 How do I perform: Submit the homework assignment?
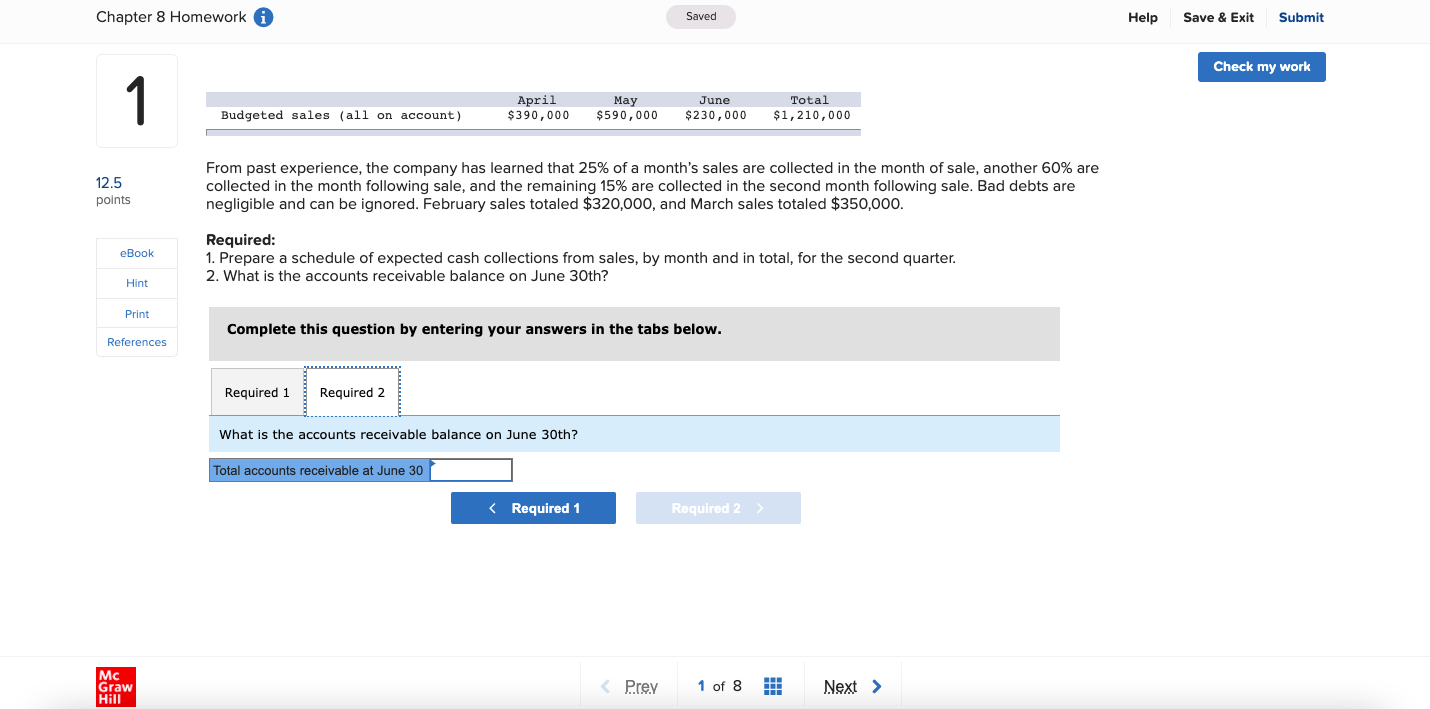(1301, 17)
